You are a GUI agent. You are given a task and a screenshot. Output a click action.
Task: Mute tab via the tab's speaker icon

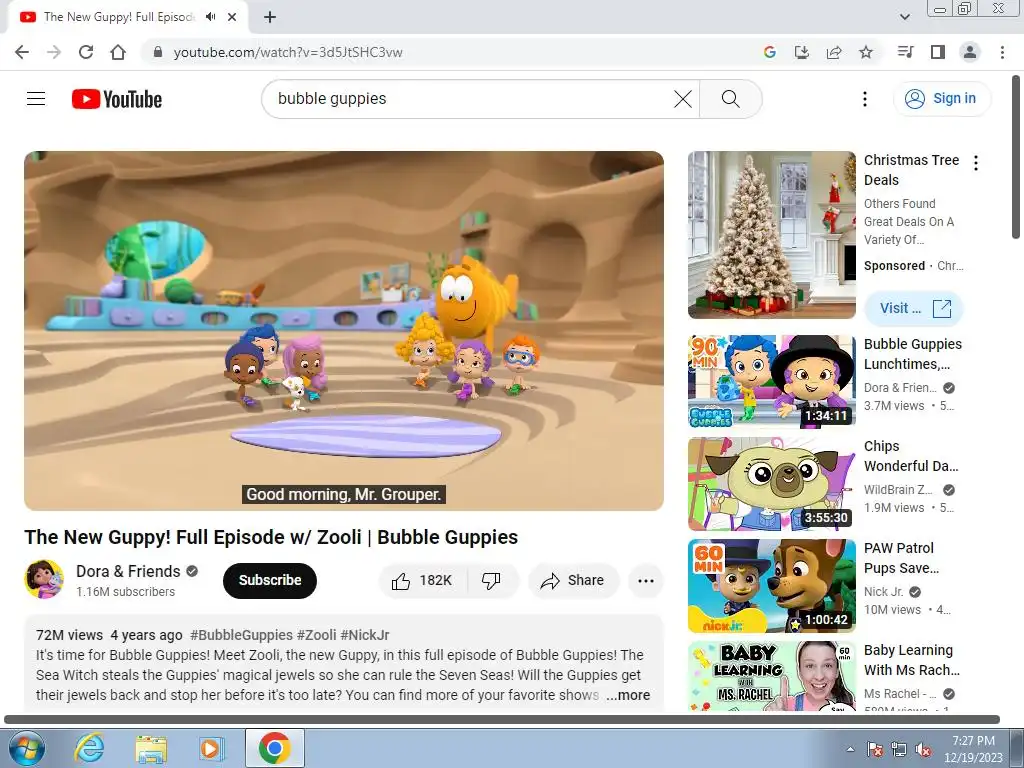tap(210, 17)
